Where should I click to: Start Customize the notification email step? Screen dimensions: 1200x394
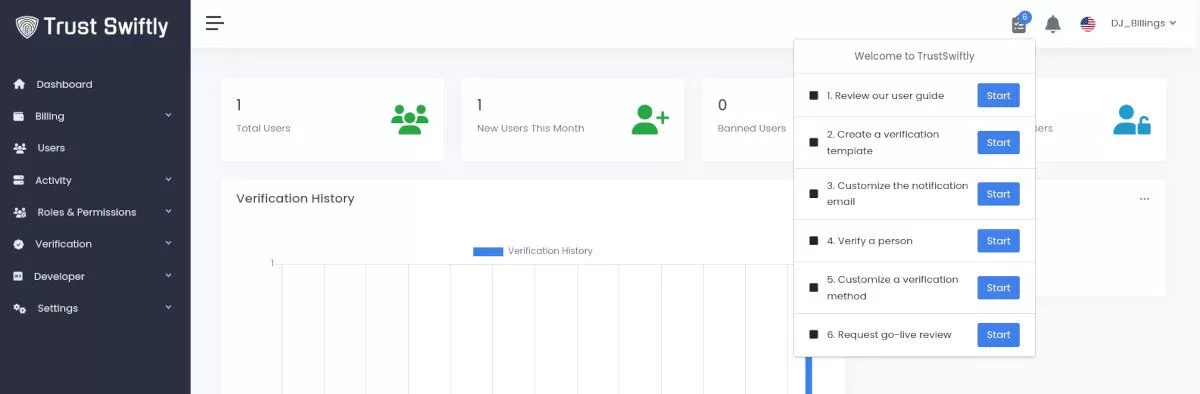pyautogui.click(x=998, y=193)
